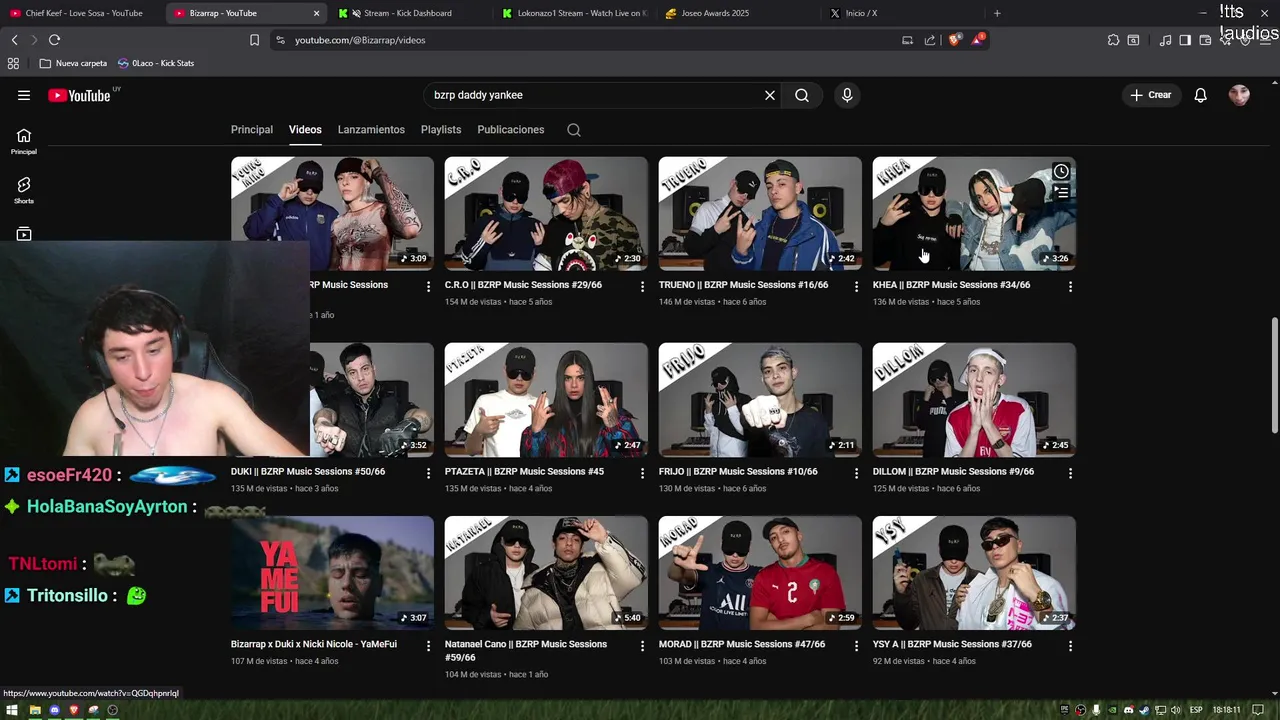Open File Explorer from taskbar
The image size is (1280, 720).
point(35,710)
